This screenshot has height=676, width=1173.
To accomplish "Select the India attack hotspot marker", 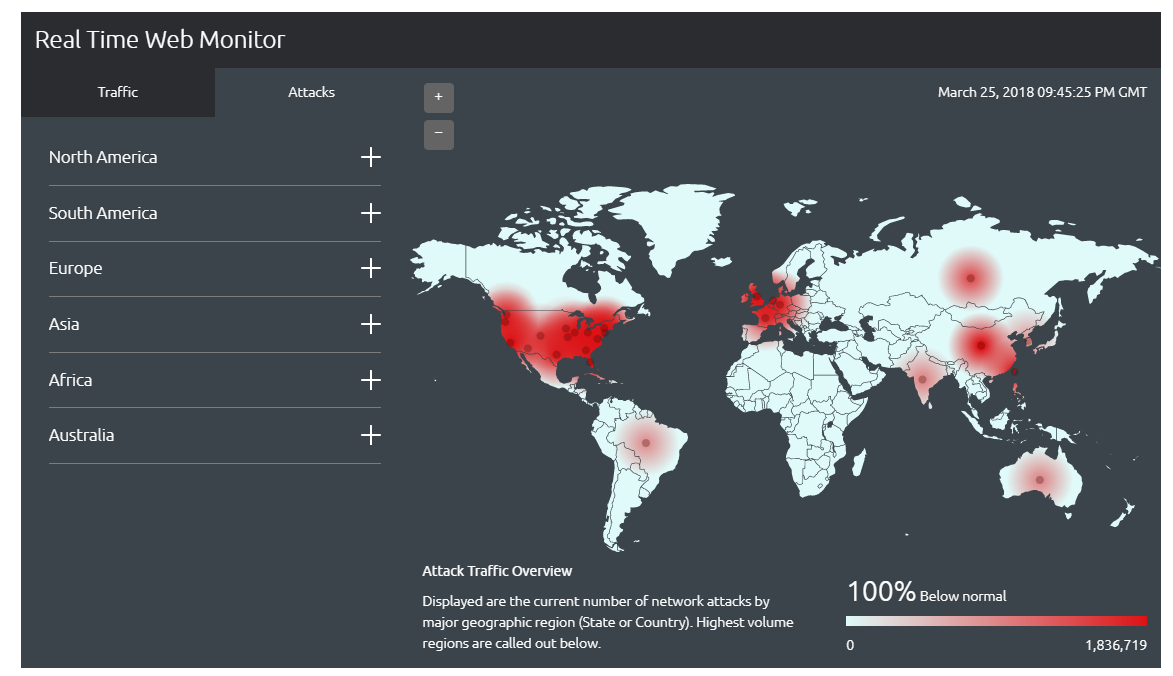I will point(921,379).
